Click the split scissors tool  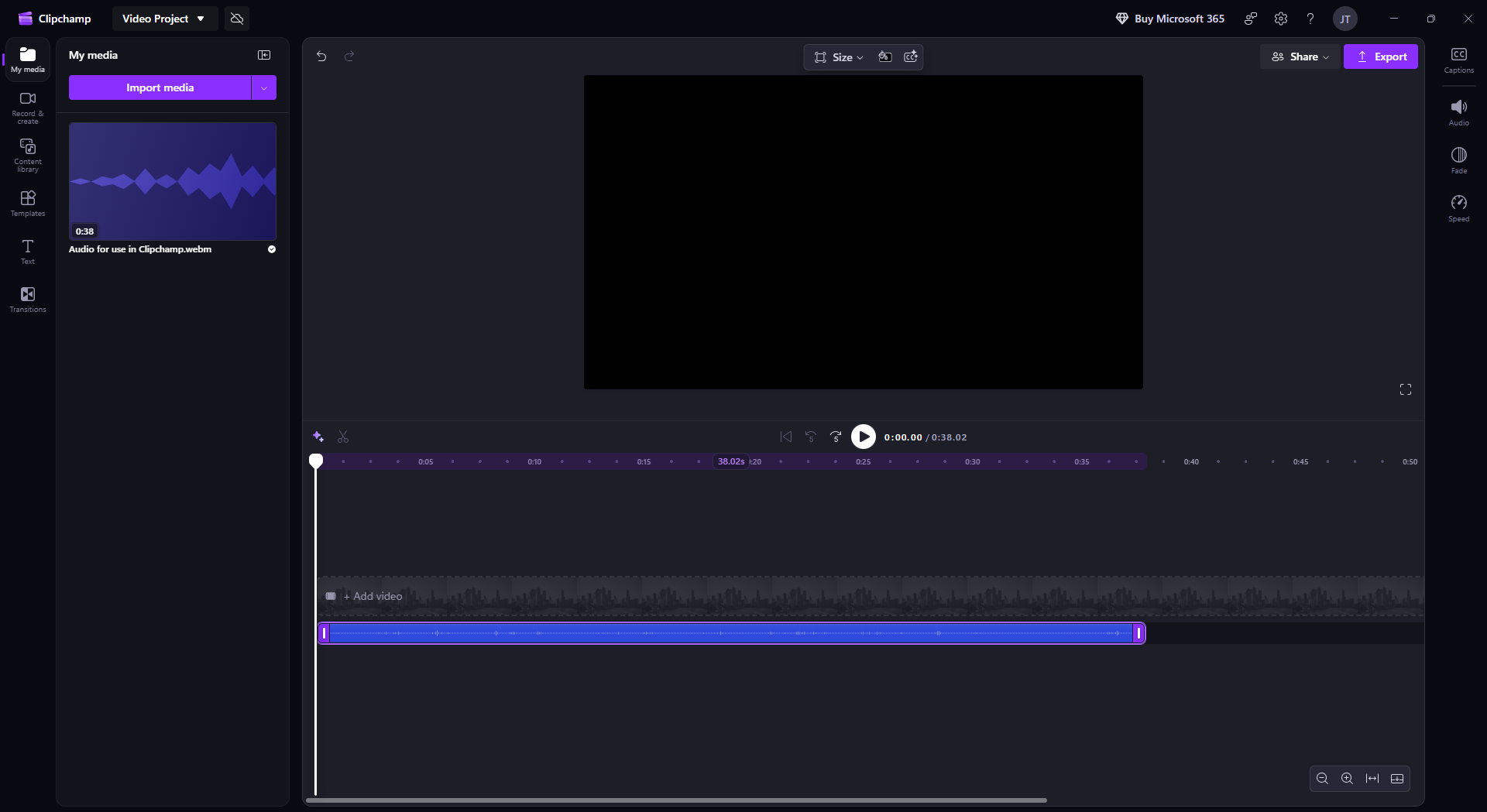(x=343, y=437)
